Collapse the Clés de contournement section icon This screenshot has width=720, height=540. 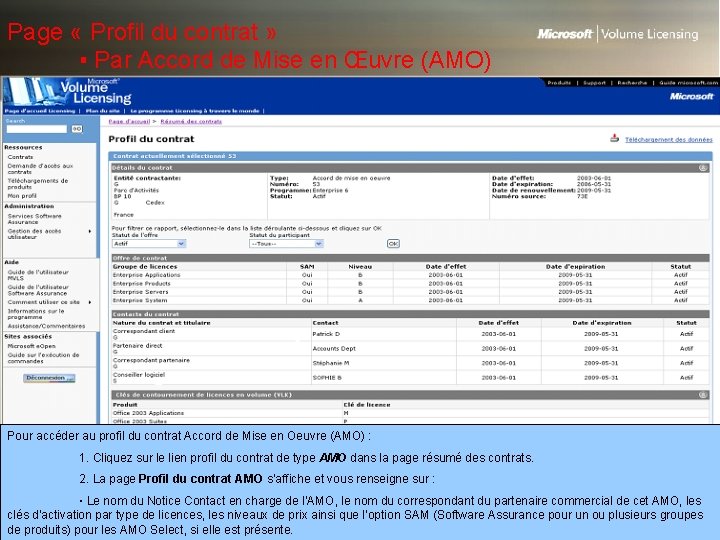703,395
